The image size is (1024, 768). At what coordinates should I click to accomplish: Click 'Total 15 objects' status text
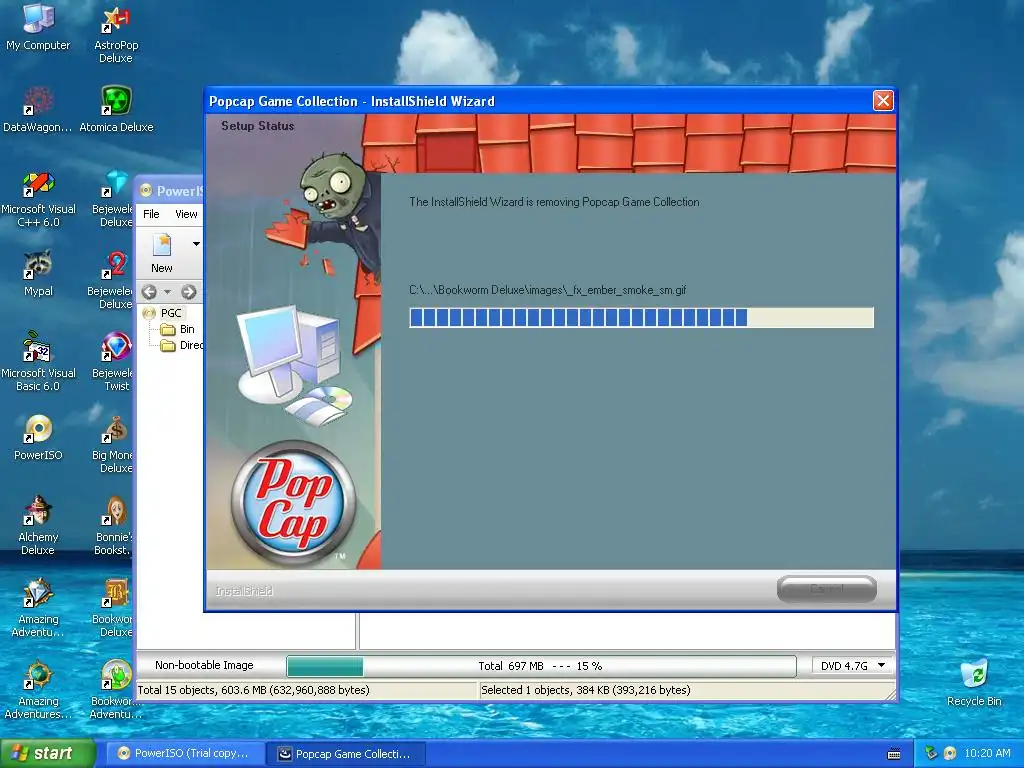point(253,690)
